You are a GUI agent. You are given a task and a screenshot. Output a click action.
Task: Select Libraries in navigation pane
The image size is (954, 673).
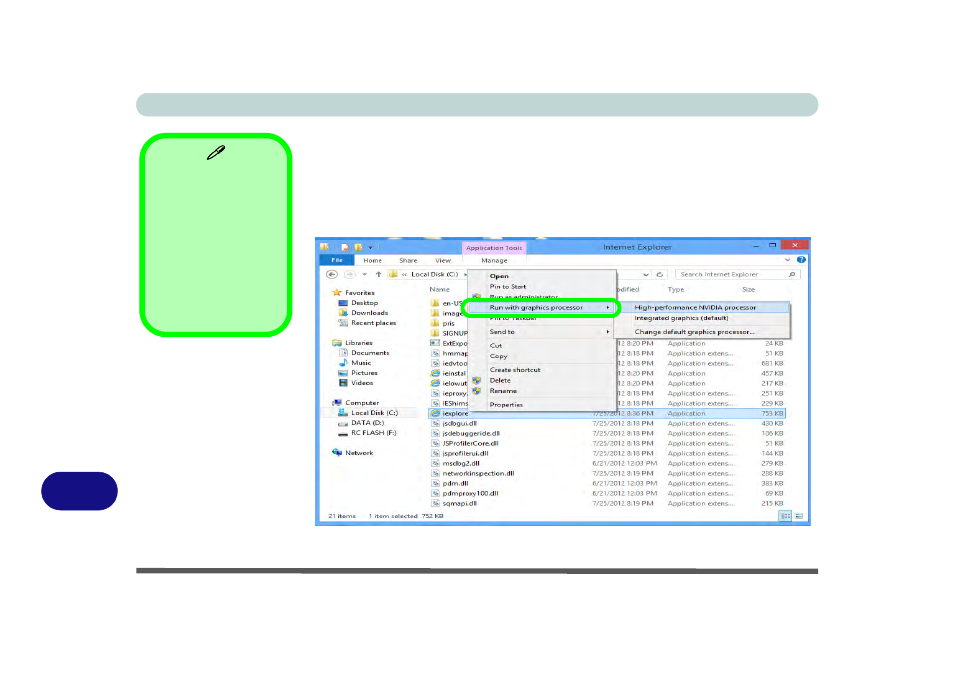[358, 343]
